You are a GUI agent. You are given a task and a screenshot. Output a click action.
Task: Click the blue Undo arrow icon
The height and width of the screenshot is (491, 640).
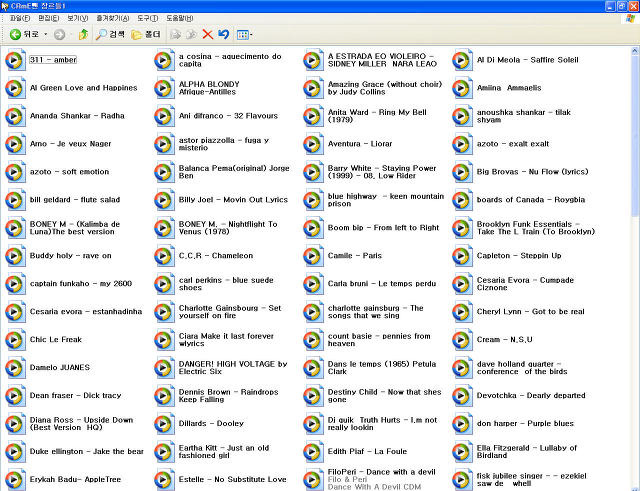[x=223, y=35]
